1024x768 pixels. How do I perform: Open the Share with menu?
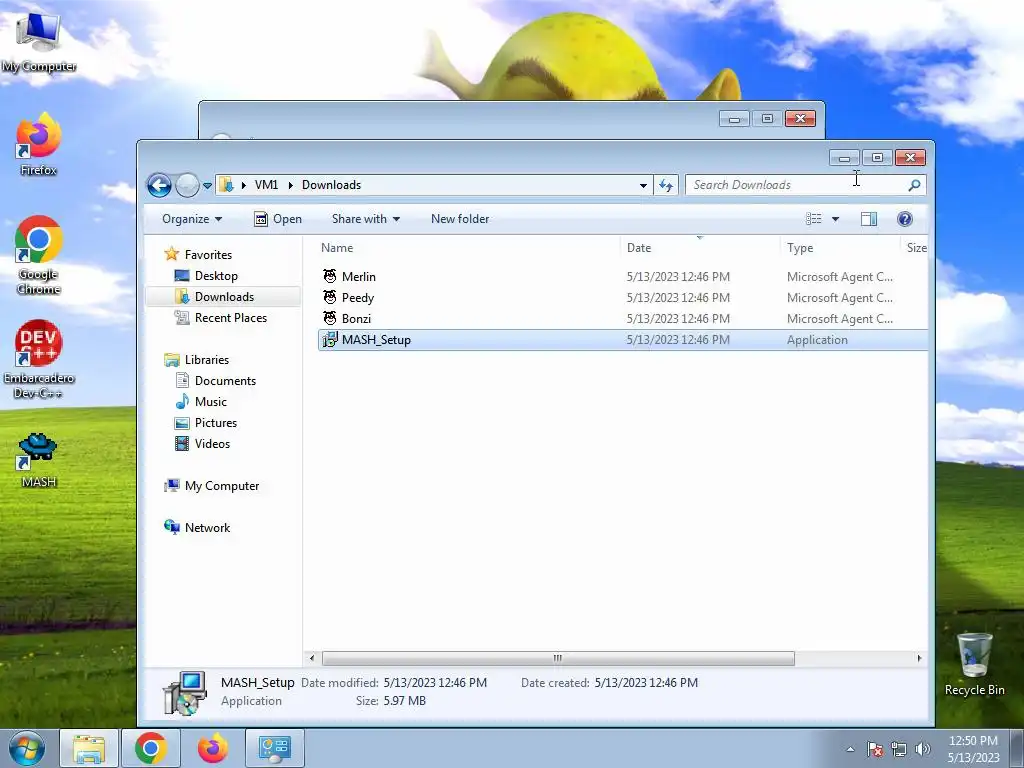point(365,219)
